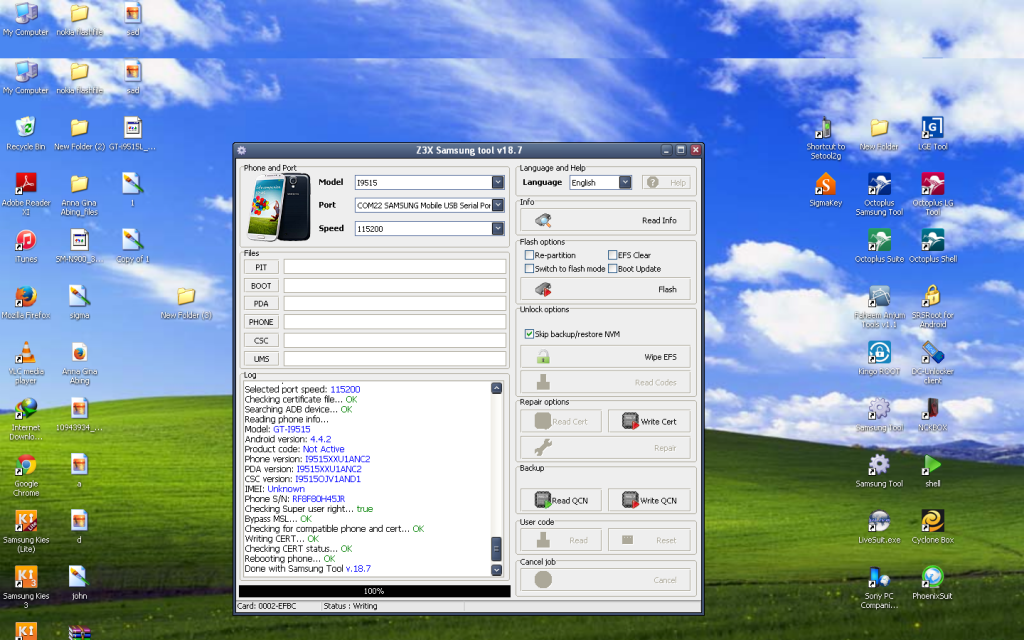Screen dimensions: 1024x640
Task: Select the SigmaKey desktop shortcut
Action: (825, 189)
